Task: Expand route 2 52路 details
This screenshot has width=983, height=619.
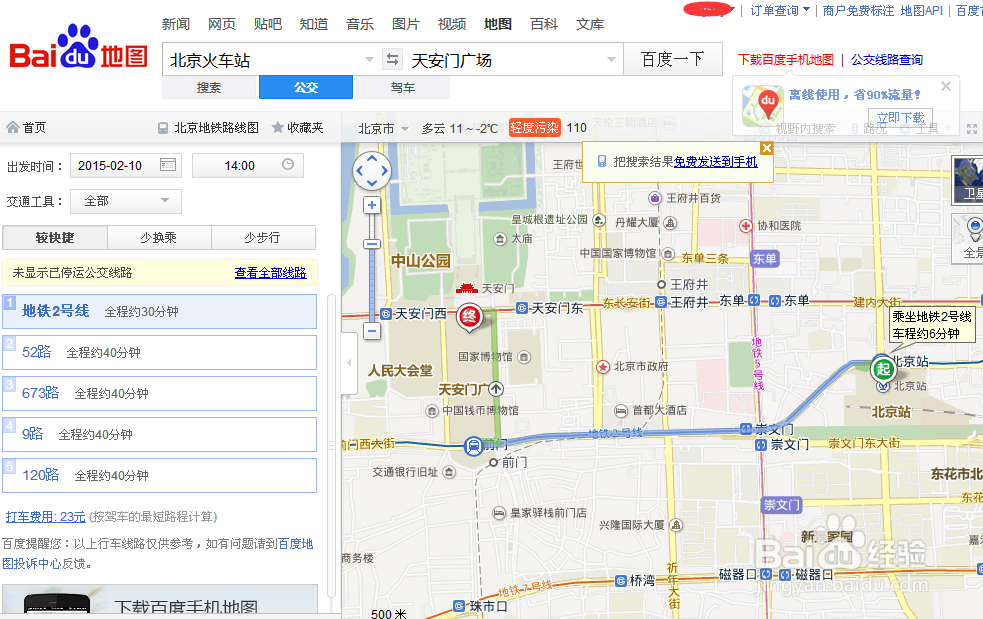Action: click(160, 352)
